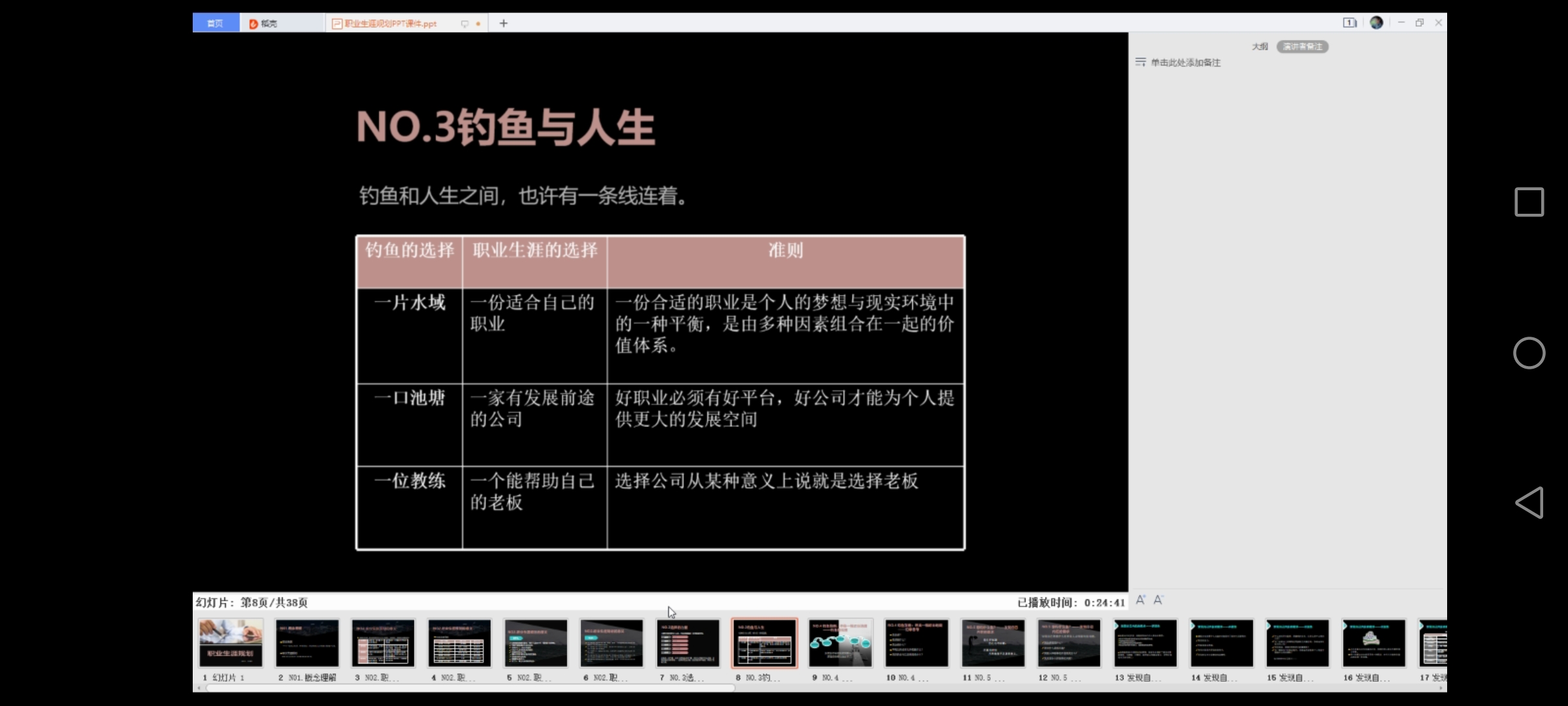Image resolution: width=1568 pixels, height=706 pixels.
Task: Switch to the 大纲 outline view
Action: point(1260,46)
